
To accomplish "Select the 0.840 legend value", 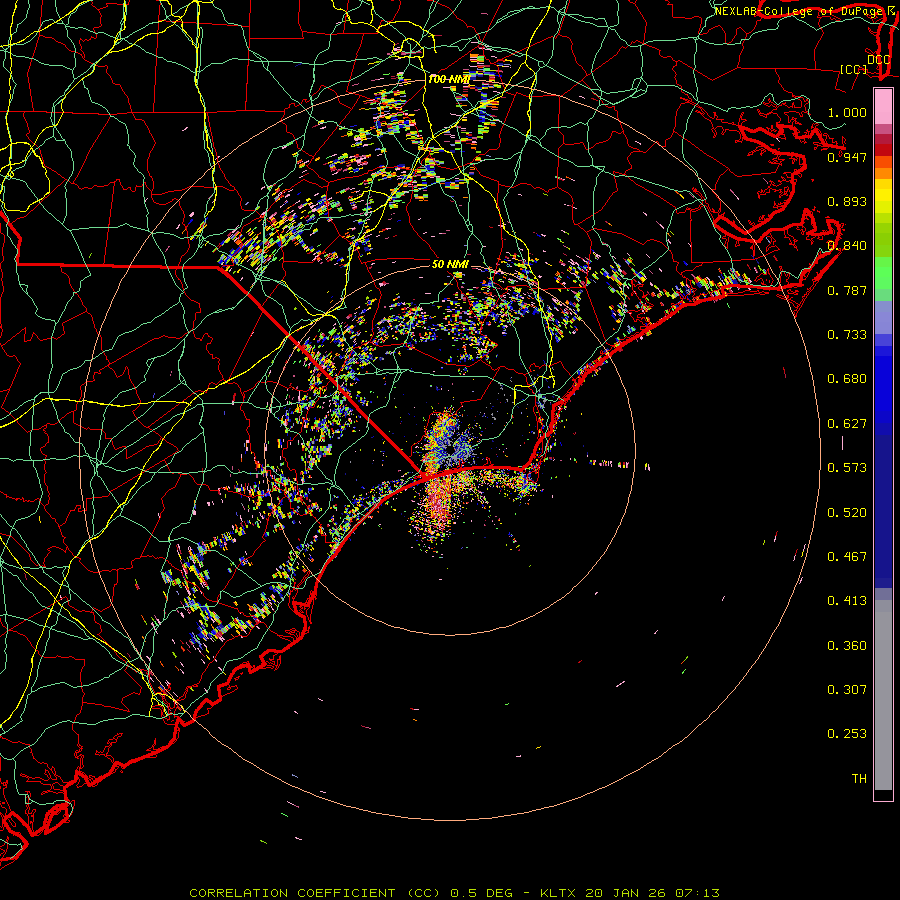I will pos(847,246).
